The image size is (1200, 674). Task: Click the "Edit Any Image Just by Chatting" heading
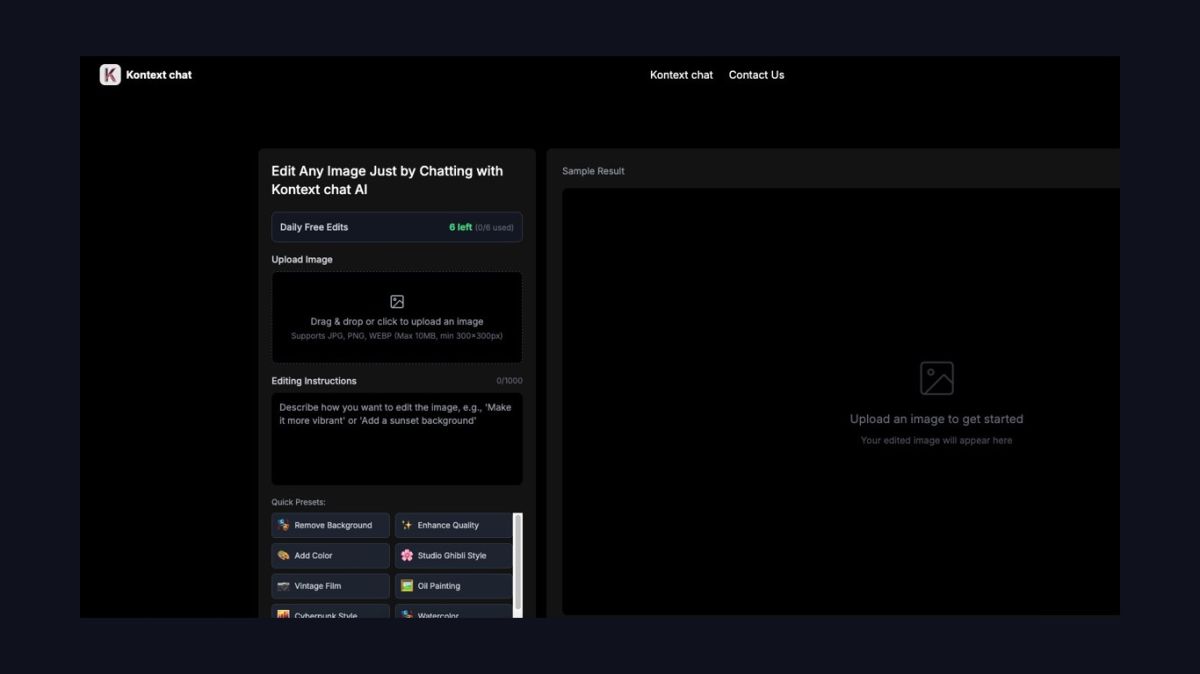[x=387, y=180]
